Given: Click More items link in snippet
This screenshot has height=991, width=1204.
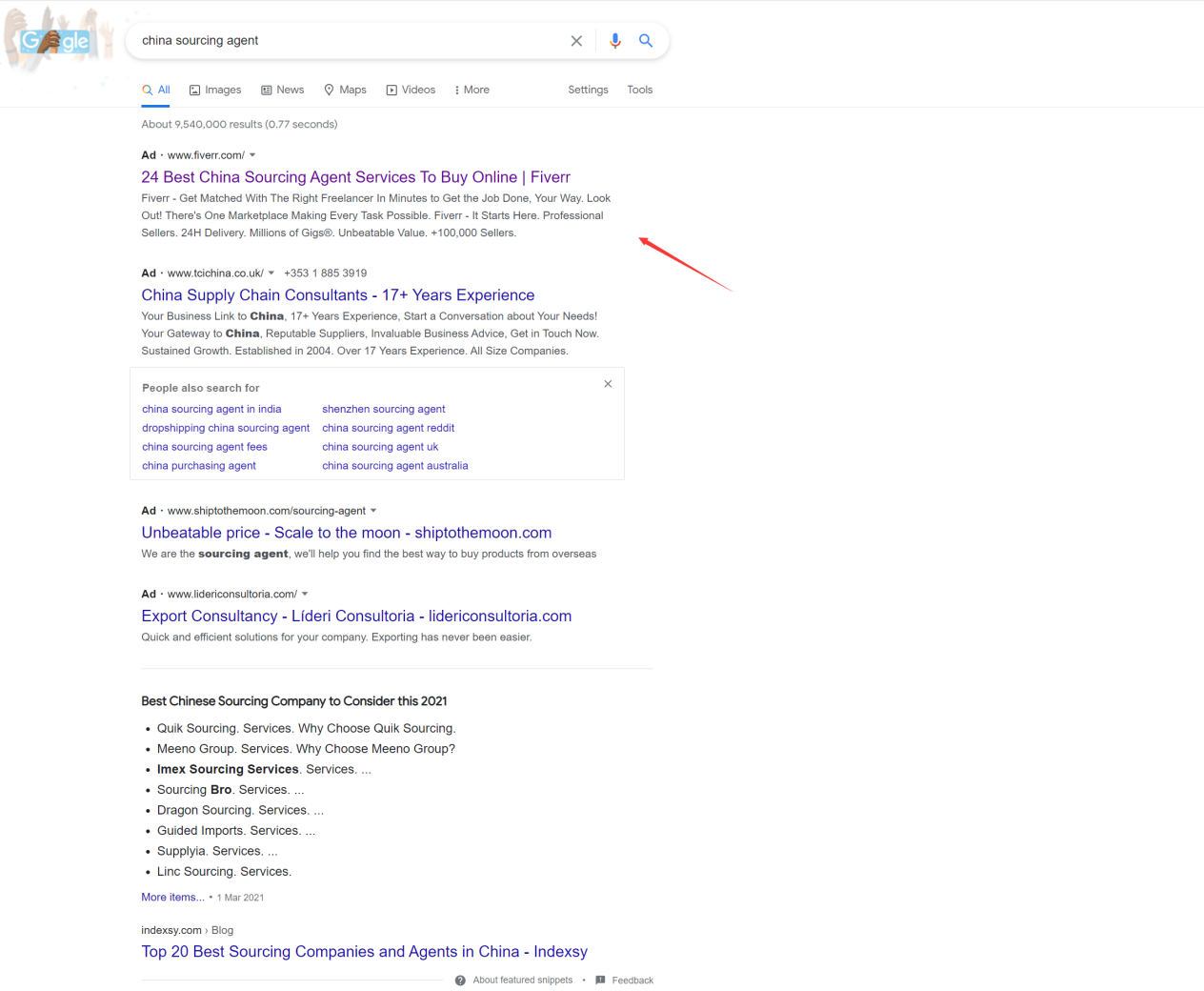Looking at the screenshot, I should 172,898.
